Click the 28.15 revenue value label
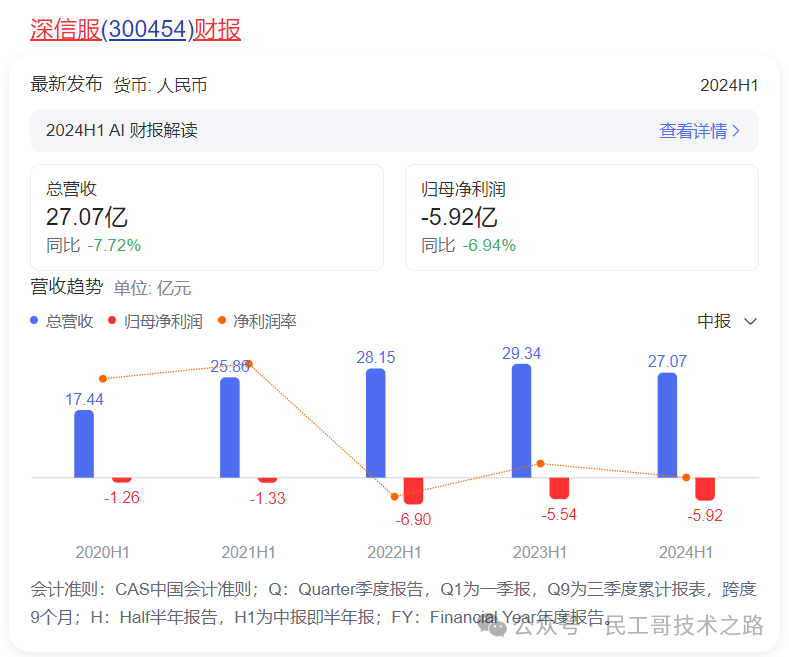The width and height of the screenshot is (789, 657). [x=376, y=358]
